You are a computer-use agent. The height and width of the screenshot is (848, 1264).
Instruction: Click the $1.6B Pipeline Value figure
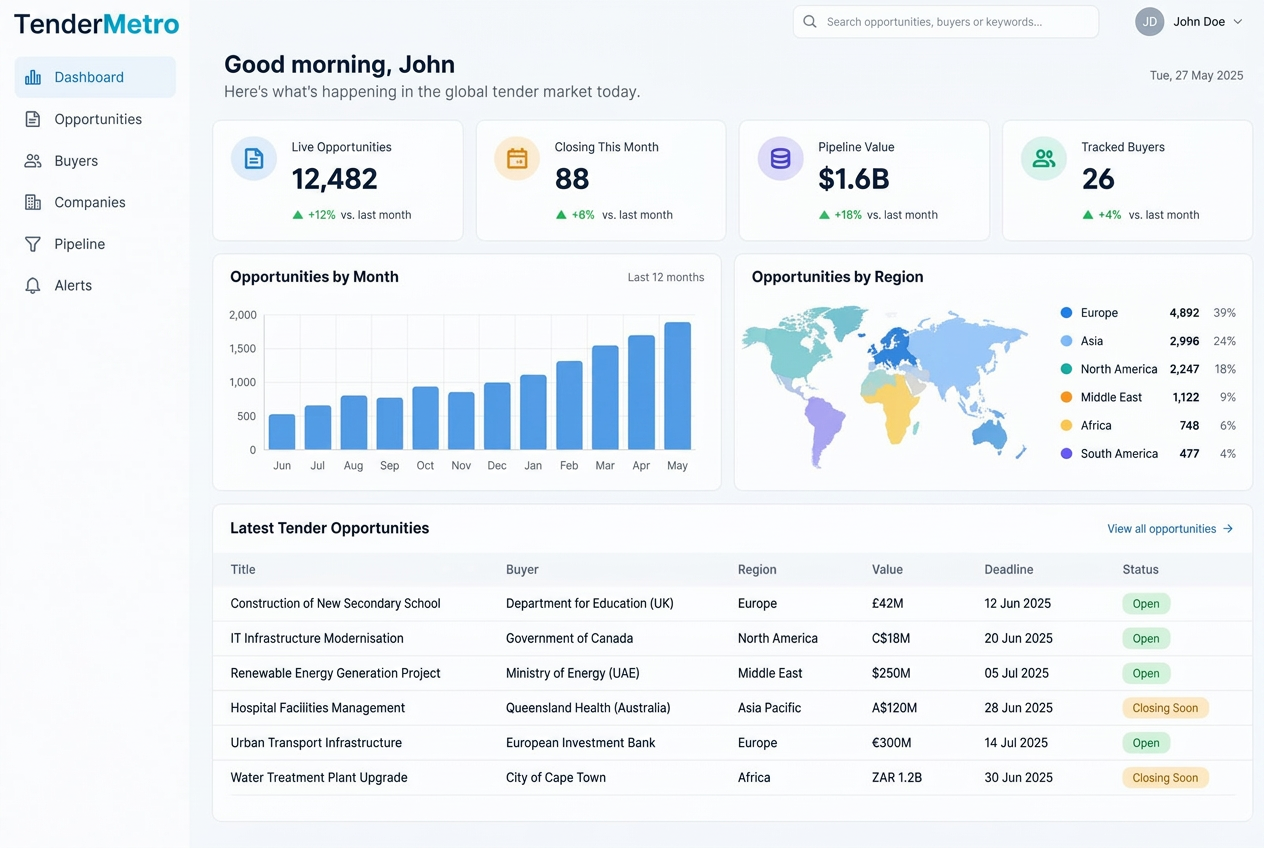[854, 179]
